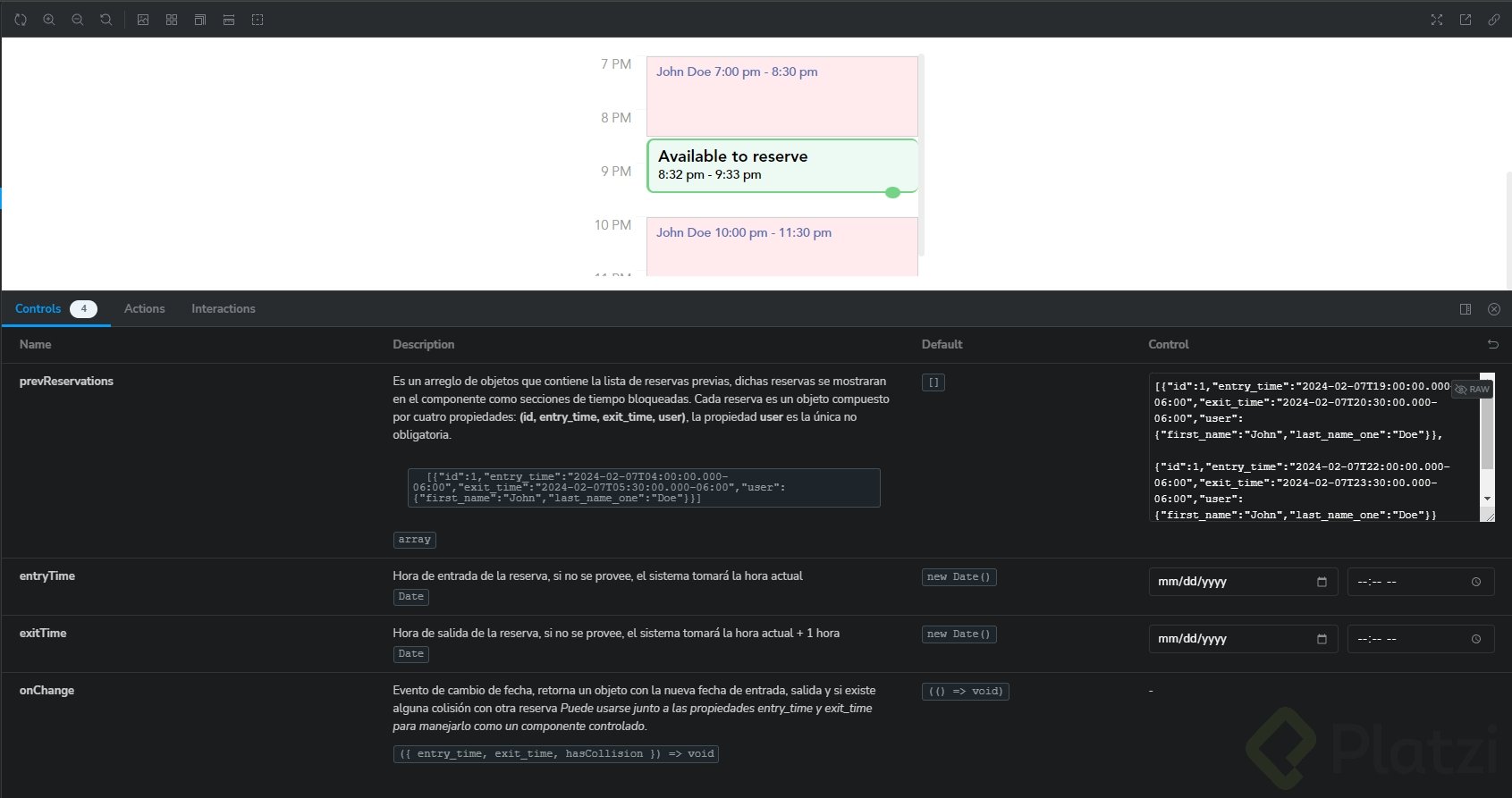The width and height of the screenshot is (1512, 798).
Task: Click the exitTime property name
Action: [x=43, y=633]
